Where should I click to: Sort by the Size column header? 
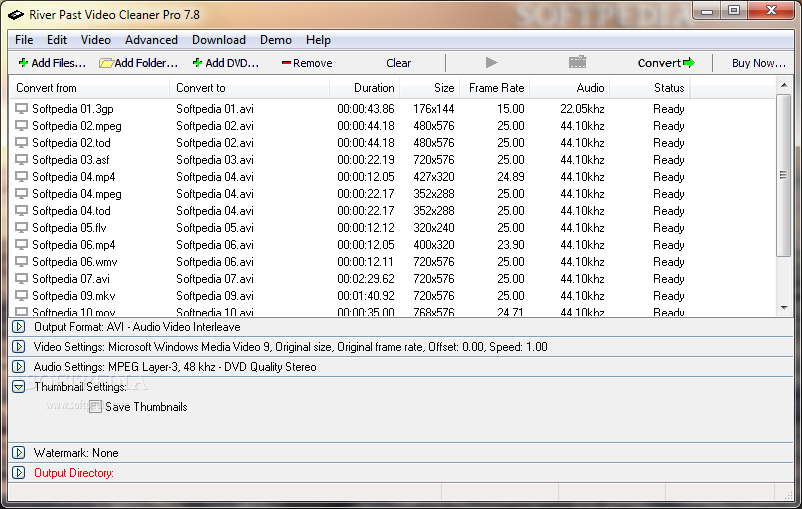click(x=430, y=88)
